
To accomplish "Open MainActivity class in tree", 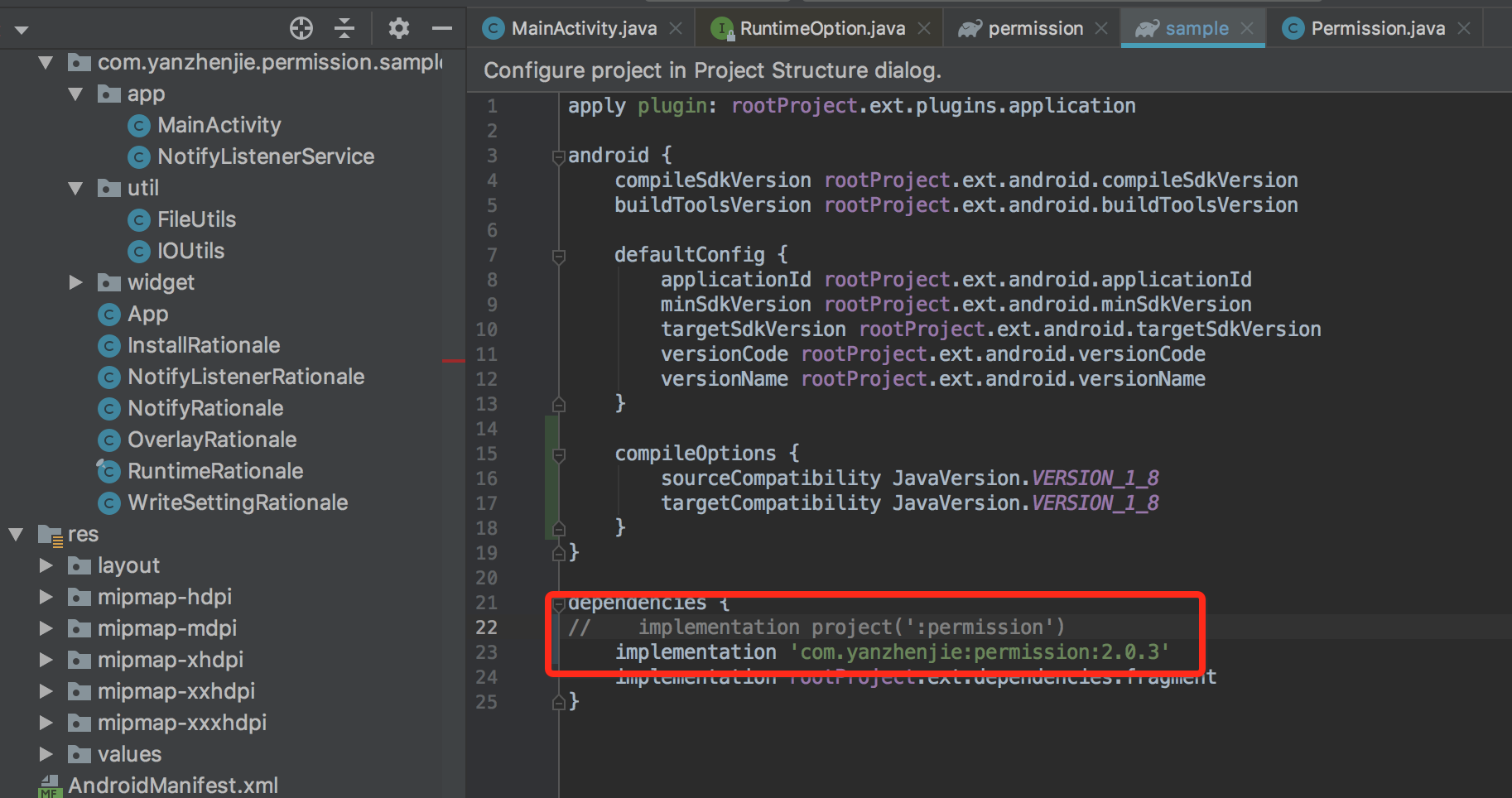I will [219, 125].
